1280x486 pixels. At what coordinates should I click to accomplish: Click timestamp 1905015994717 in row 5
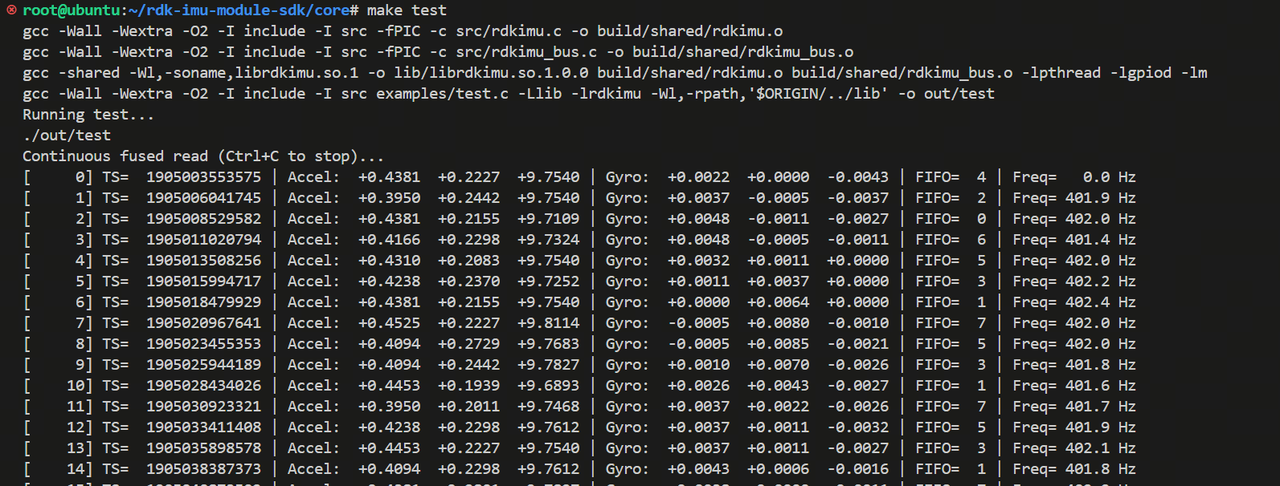pyautogui.click(x=204, y=281)
